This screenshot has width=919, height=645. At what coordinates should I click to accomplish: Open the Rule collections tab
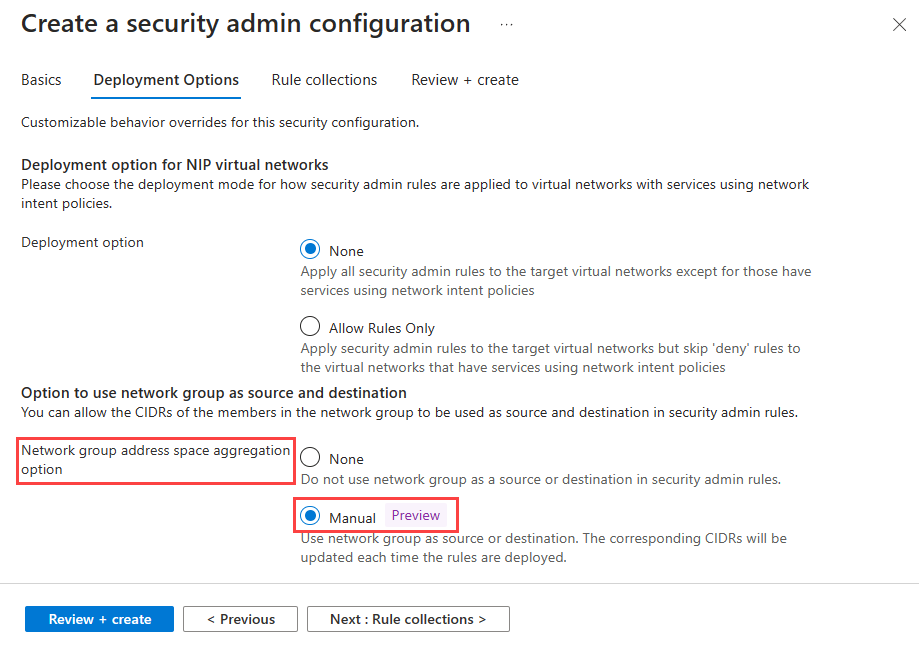tap(324, 80)
